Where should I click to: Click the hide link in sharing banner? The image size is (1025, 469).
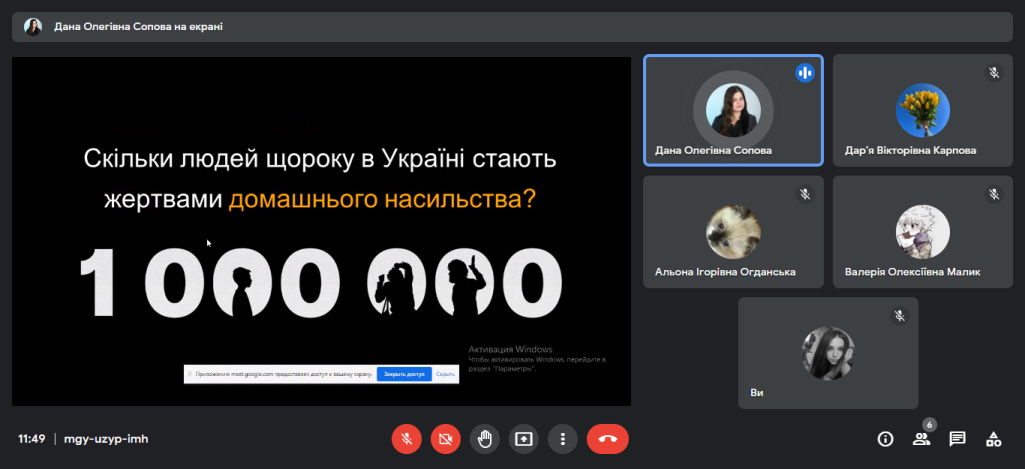point(445,374)
